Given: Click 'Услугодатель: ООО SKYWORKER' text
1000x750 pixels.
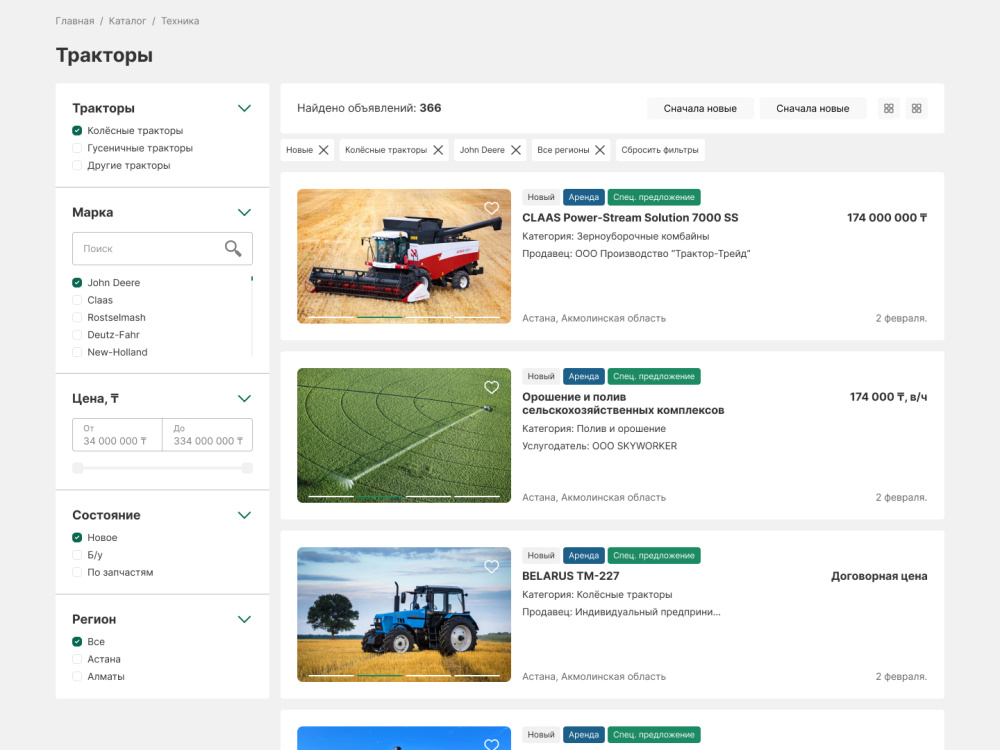Looking at the screenshot, I should pyautogui.click(x=599, y=446).
